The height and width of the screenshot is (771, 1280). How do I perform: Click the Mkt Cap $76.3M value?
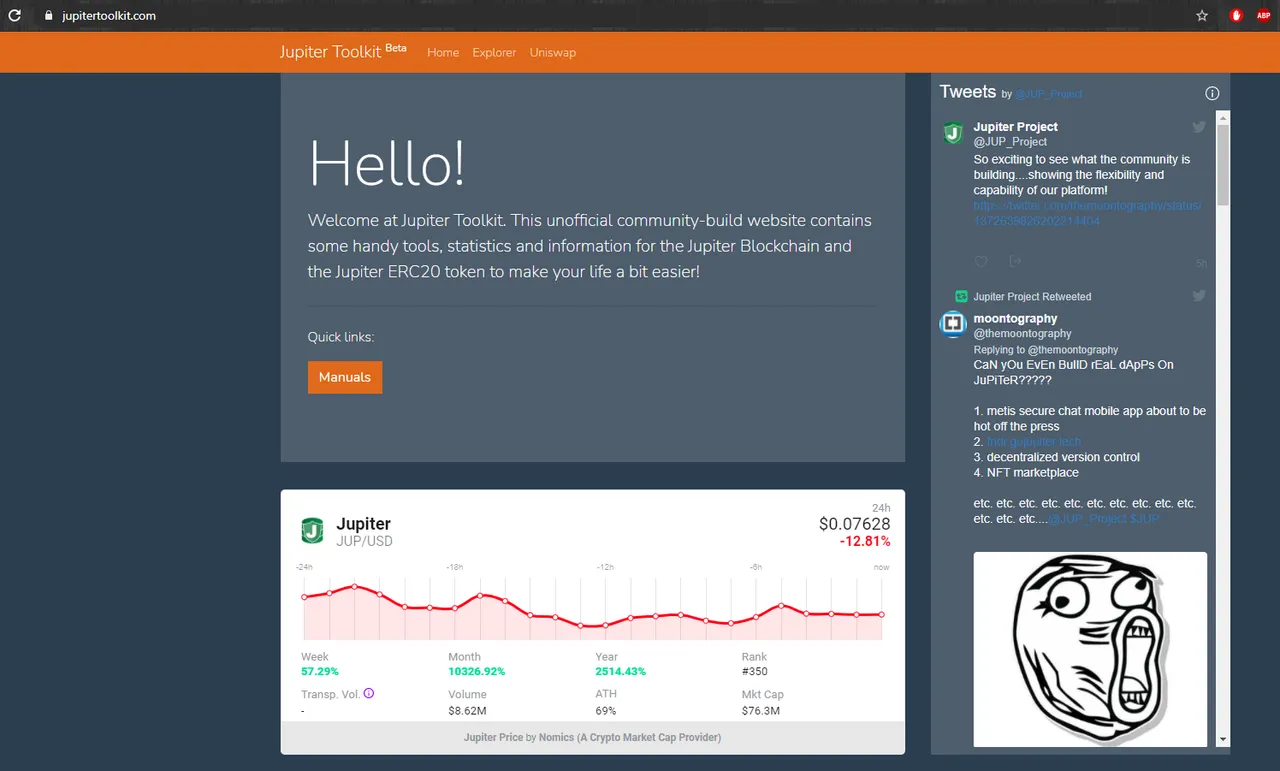(761, 711)
